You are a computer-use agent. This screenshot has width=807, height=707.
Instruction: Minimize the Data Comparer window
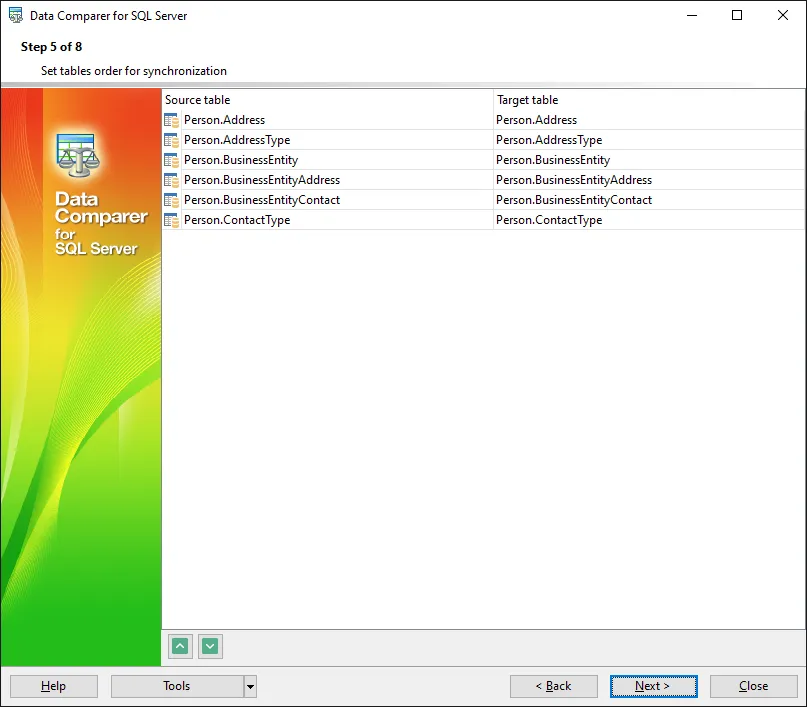tap(692, 15)
